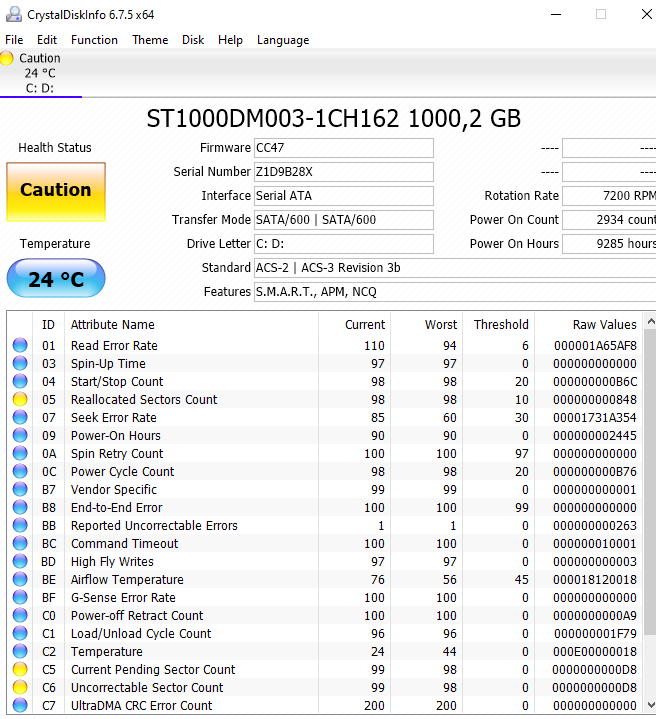656x719 pixels.
Task: Click the Standard field ACS-2
Action: (x=455, y=268)
